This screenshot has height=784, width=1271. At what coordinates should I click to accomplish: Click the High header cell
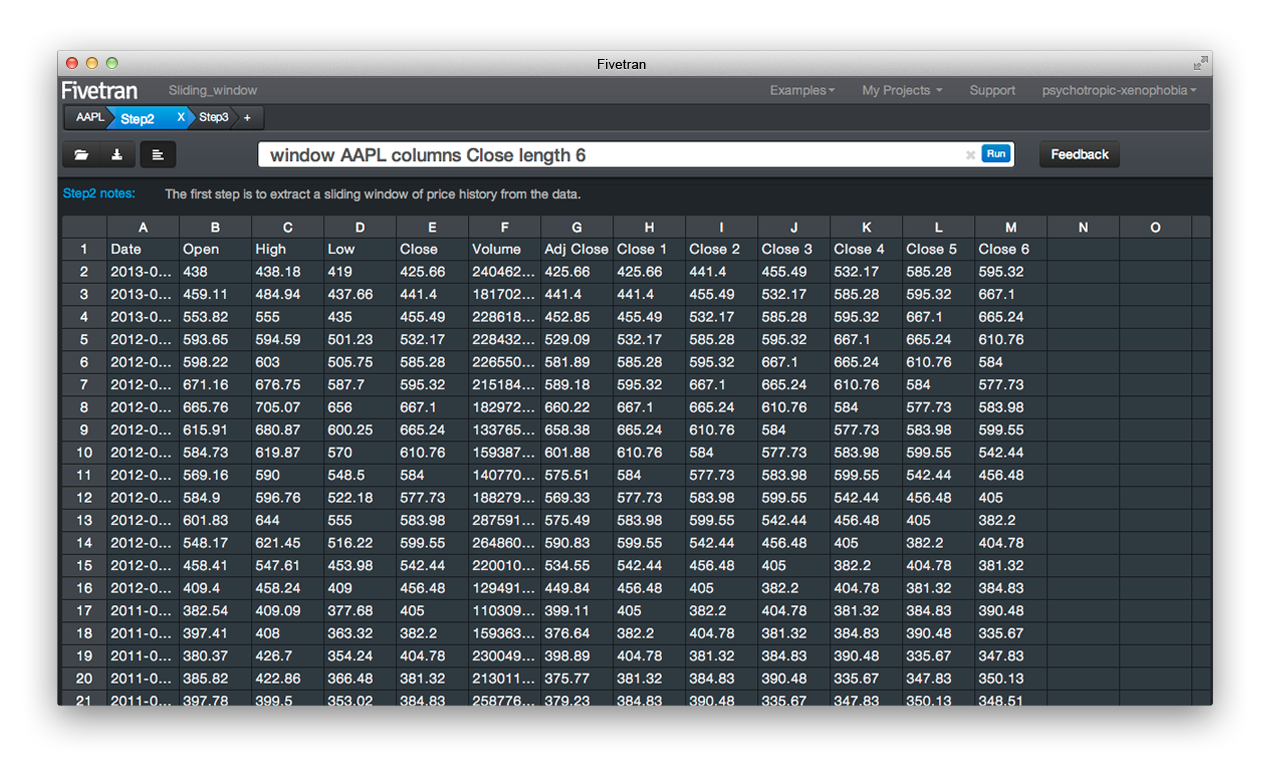click(x=287, y=249)
